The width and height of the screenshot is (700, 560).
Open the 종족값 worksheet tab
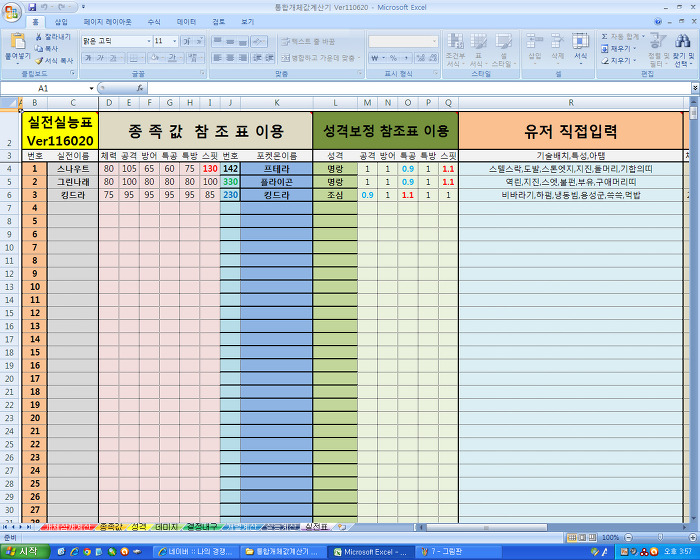[110, 526]
